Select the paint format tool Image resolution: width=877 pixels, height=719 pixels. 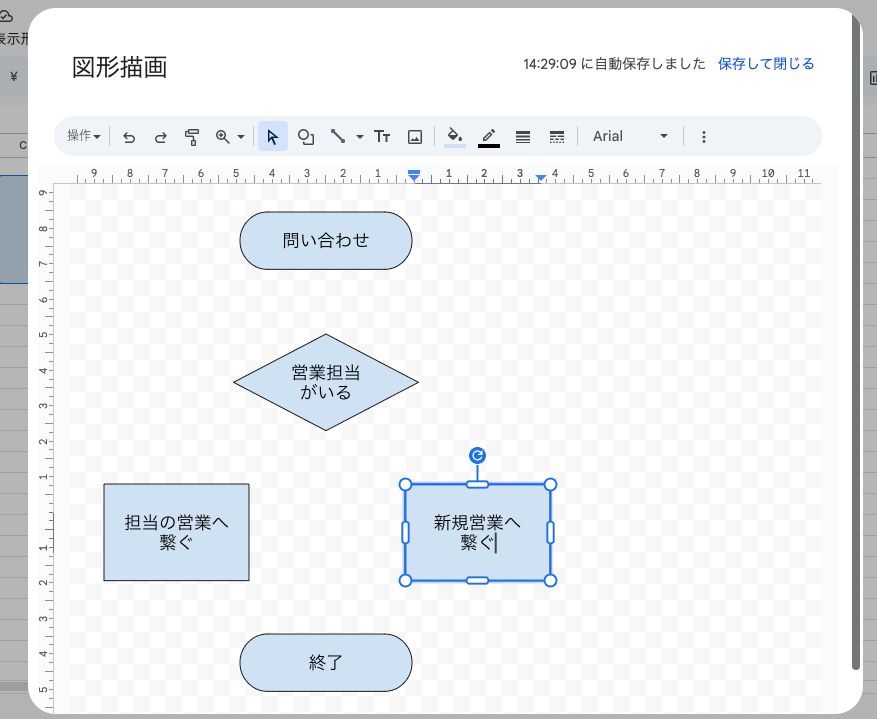point(193,136)
